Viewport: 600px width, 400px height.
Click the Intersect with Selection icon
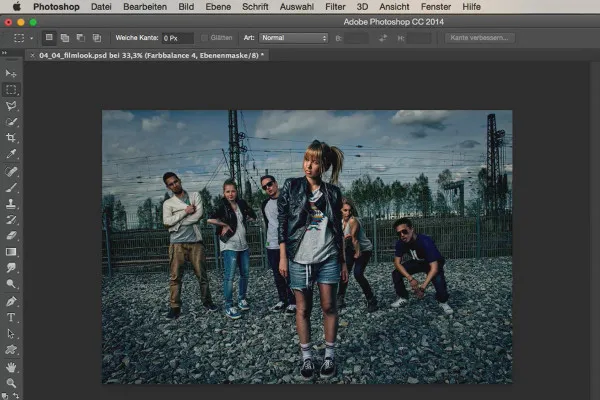click(96, 38)
